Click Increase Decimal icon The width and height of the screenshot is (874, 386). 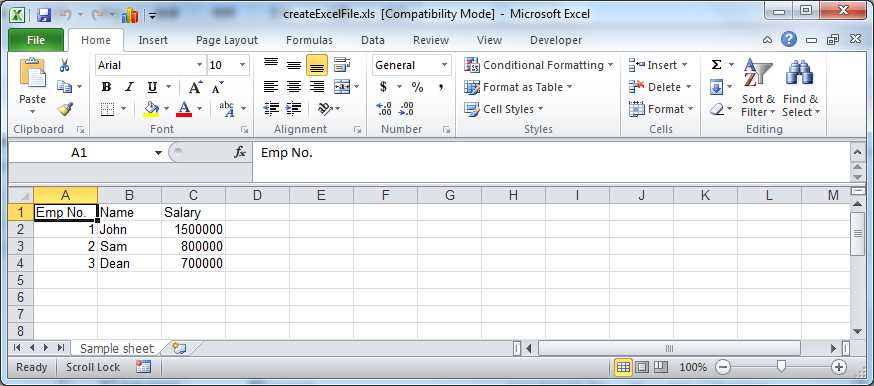(x=384, y=109)
